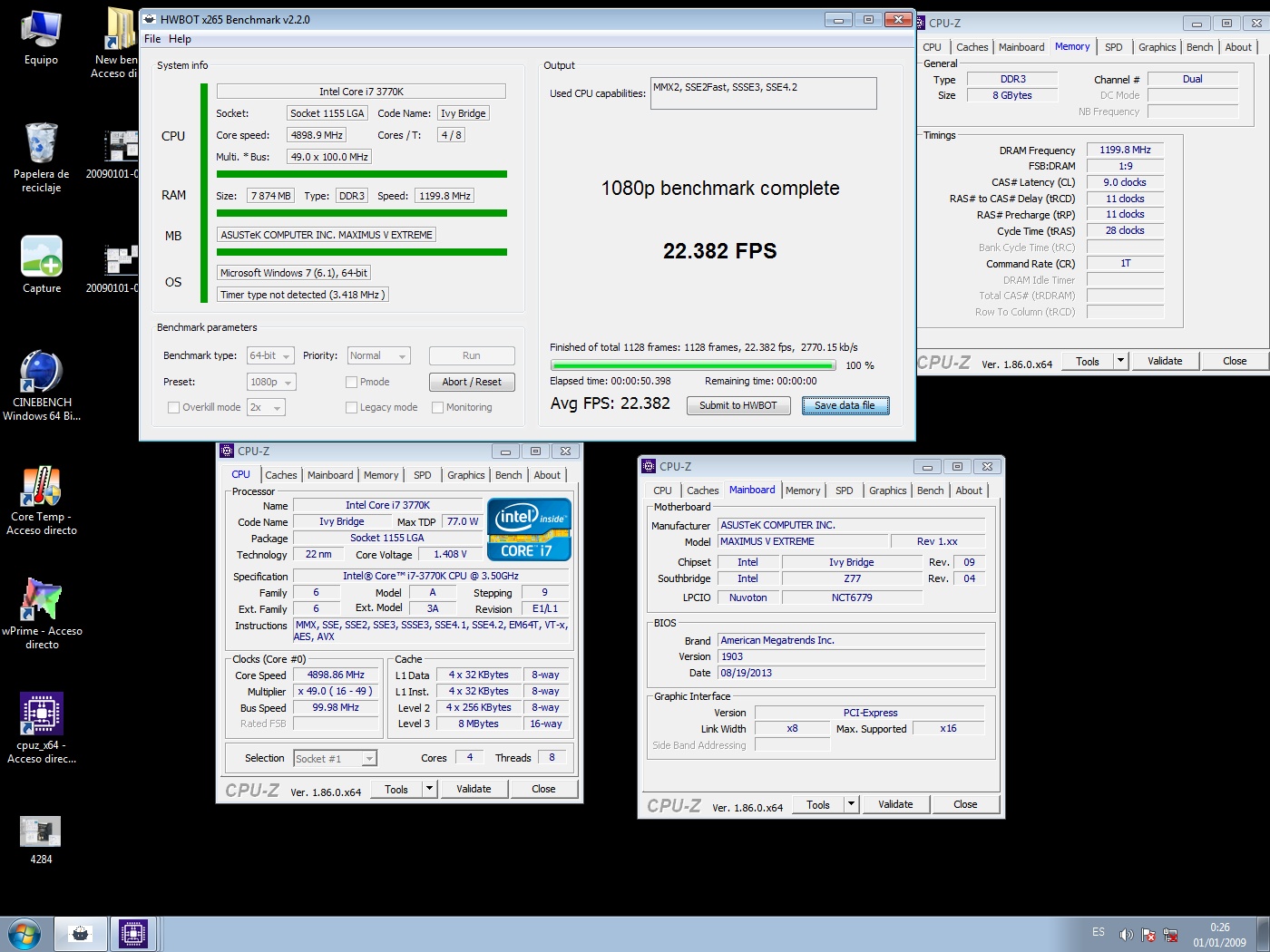Switch to Caches tab in CPU-Z CPU window
Viewport: 1270px width, 952px height.
click(x=281, y=475)
